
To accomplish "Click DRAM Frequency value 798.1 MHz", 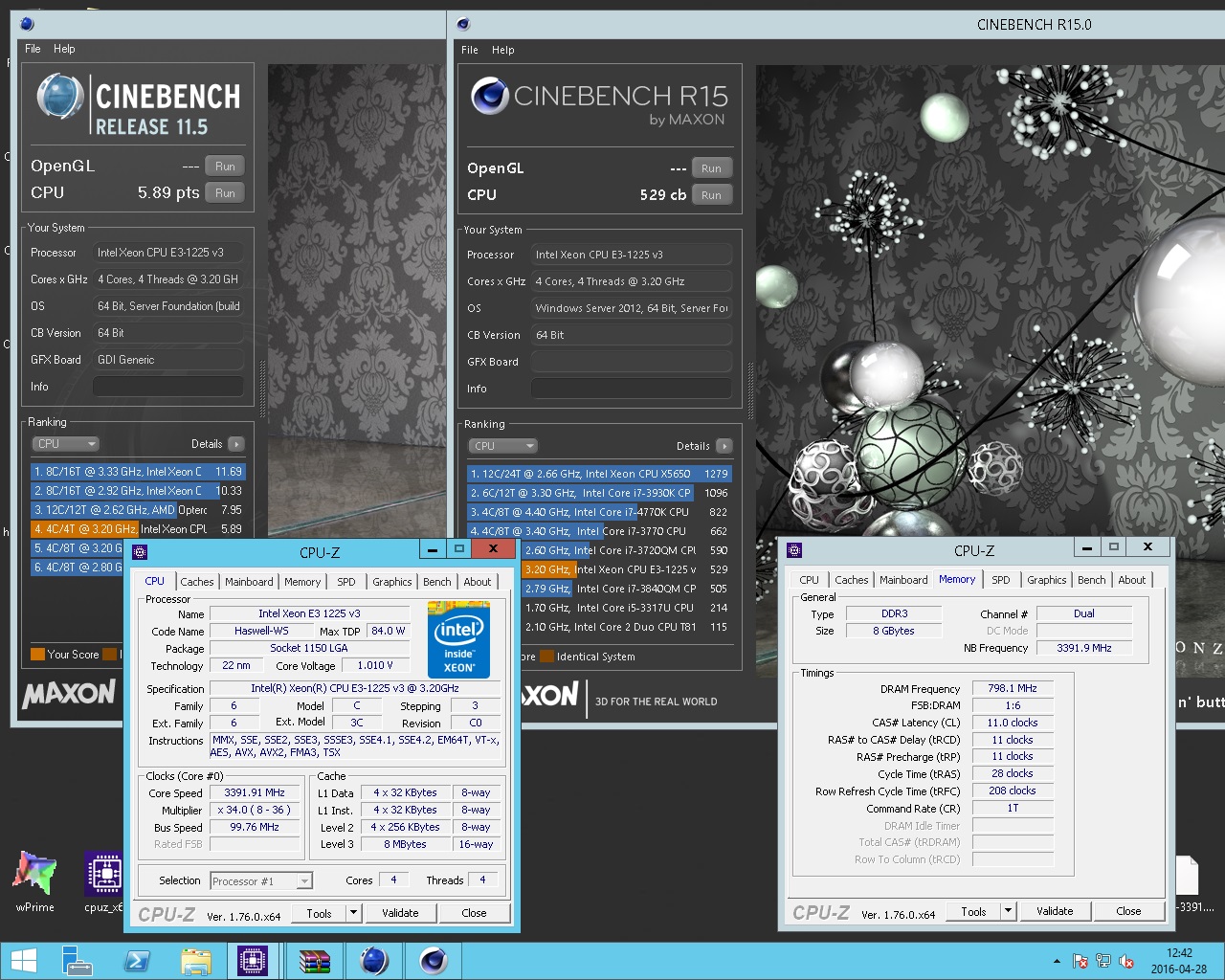I will pyautogui.click(x=1013, y=688).
